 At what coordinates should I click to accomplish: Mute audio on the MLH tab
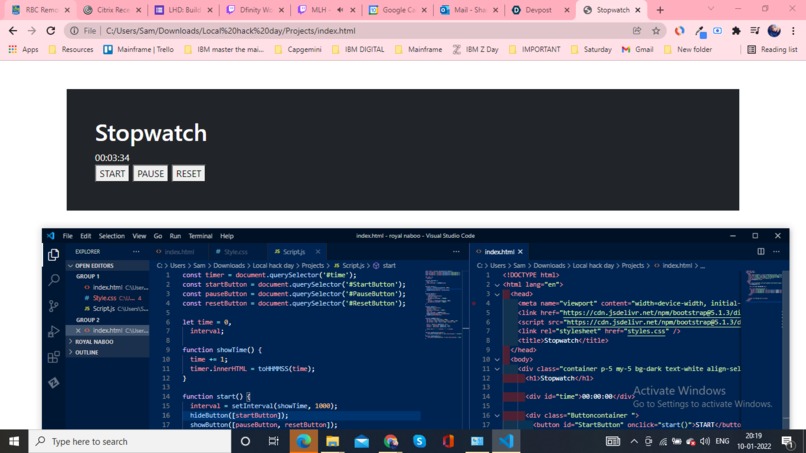340,10
